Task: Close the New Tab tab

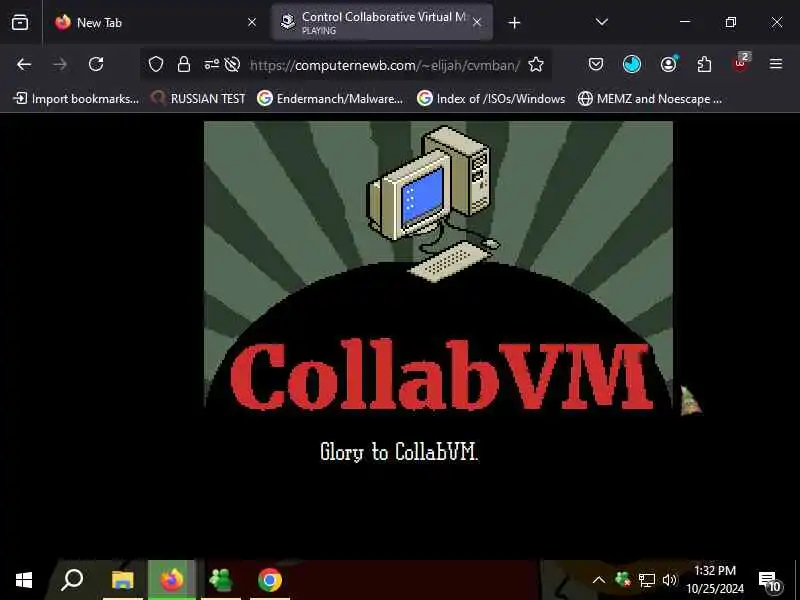Action: tap(252, 22)
